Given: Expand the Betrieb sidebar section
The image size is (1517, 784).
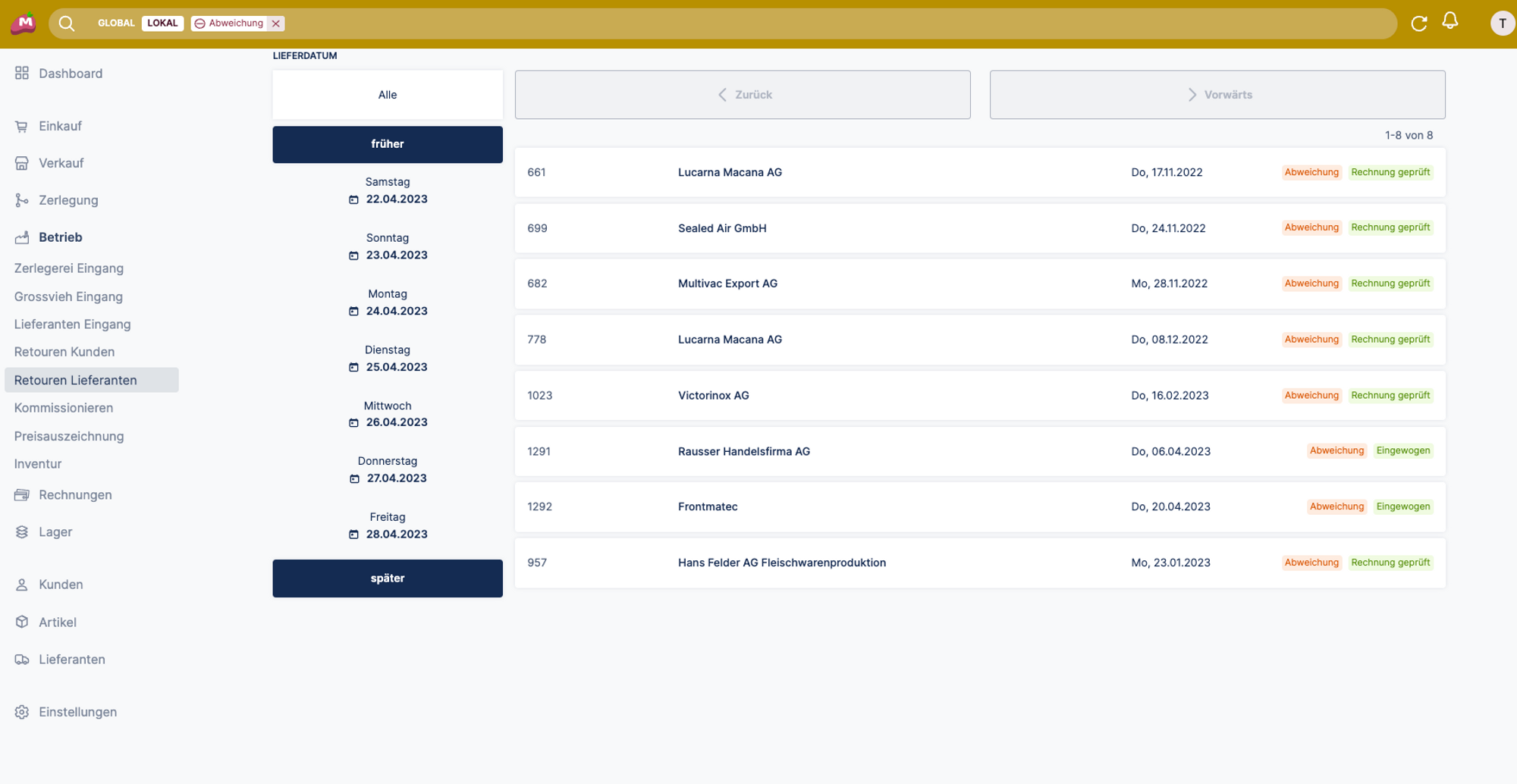Looking at the screenshot, I should 61,237.
